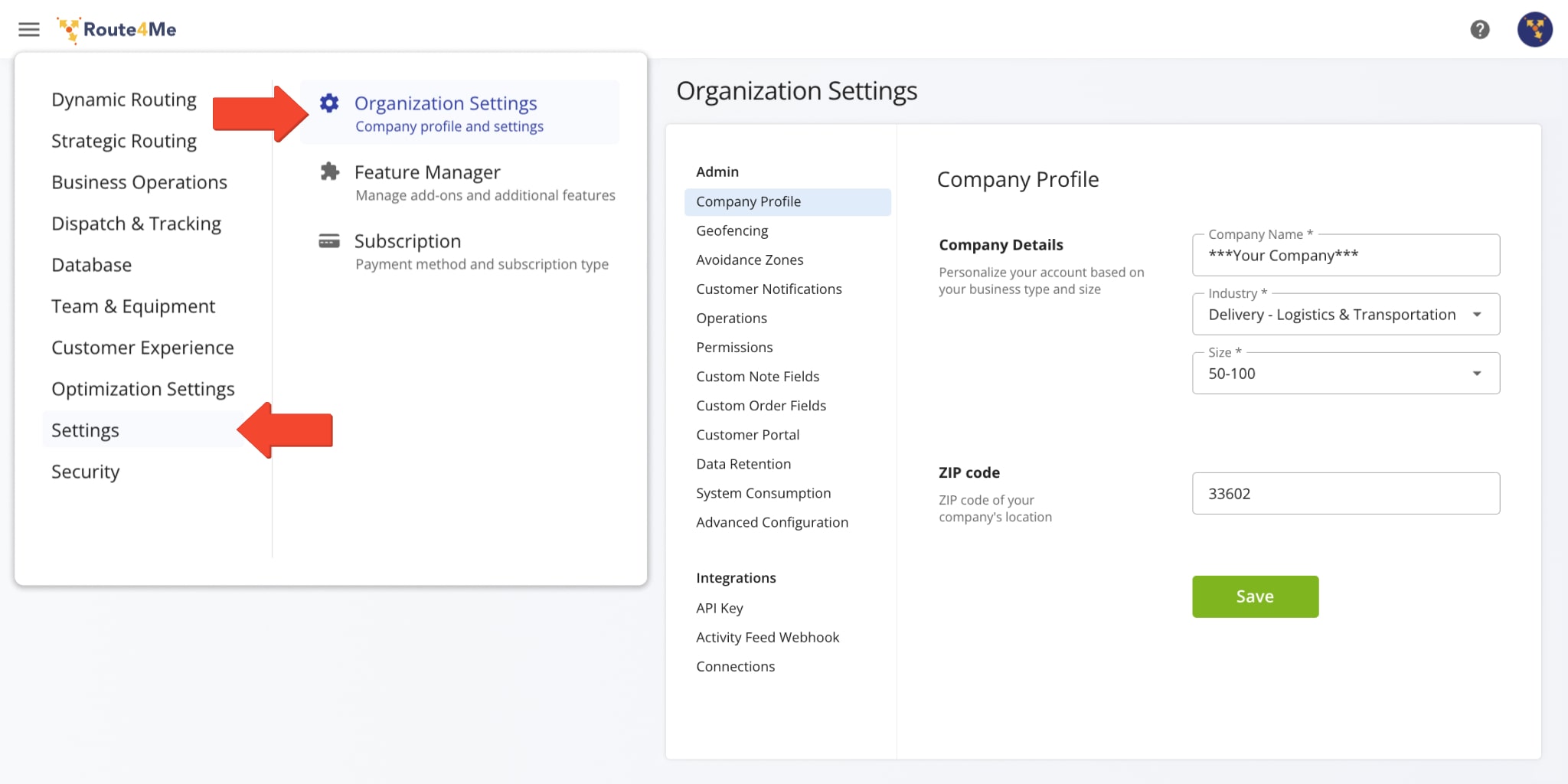Expand the Size dropdown arrow
Screen dimensions: 1568x784
[x=1476, y=374]
